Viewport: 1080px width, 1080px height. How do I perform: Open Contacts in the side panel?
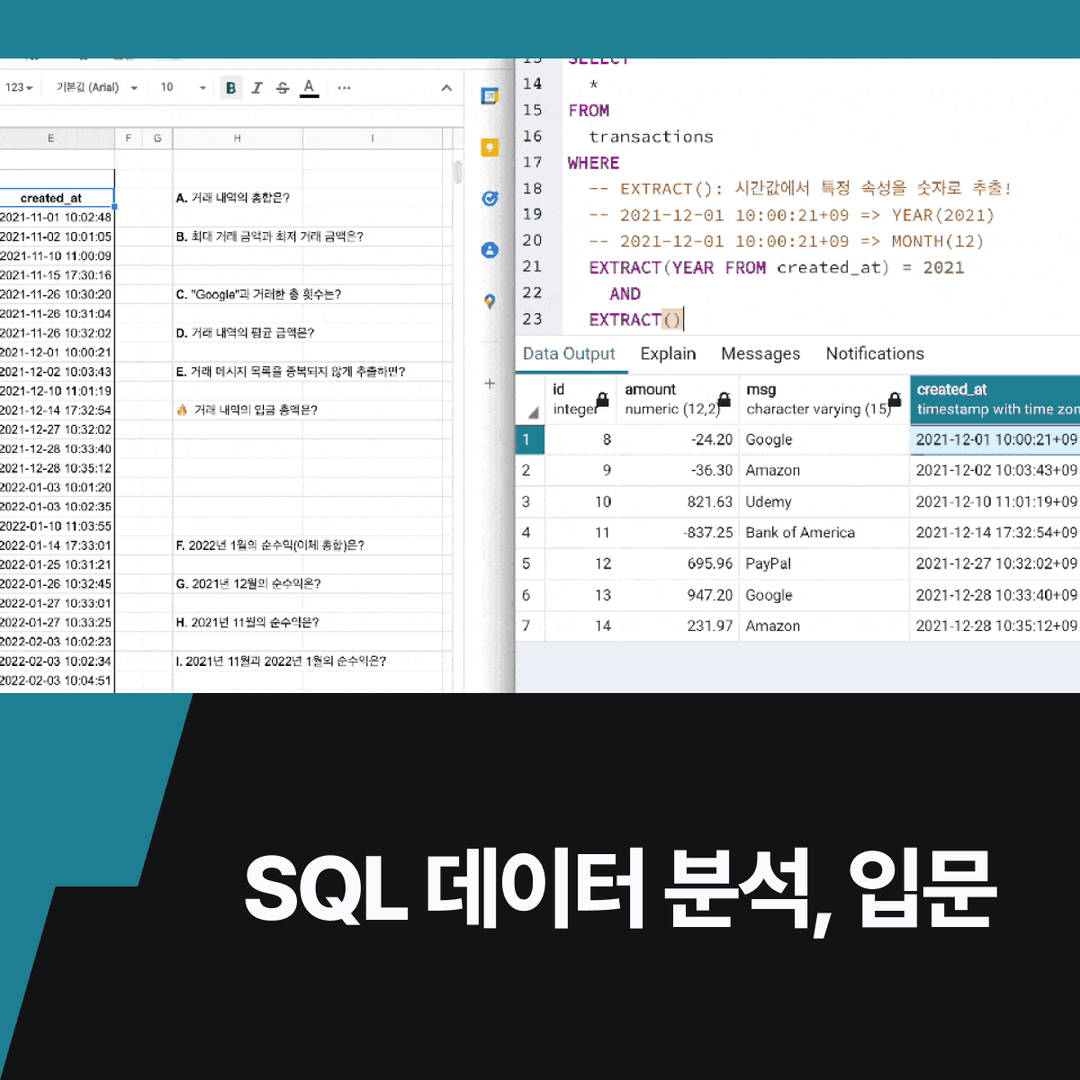point(490,249)
